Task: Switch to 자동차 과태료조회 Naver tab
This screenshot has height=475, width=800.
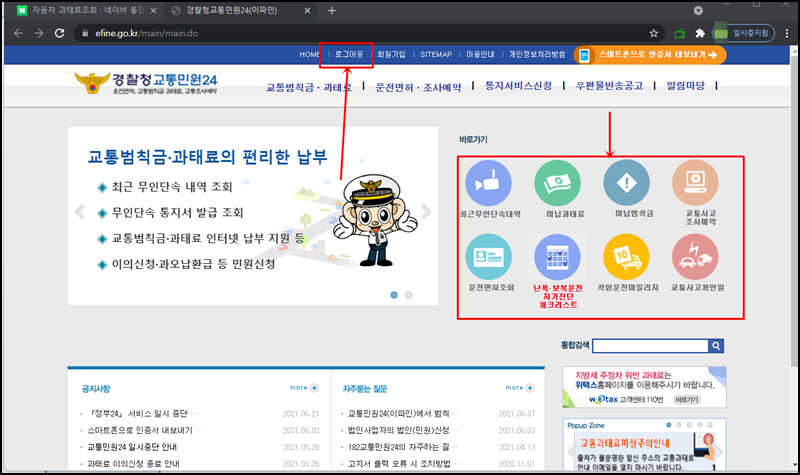Action: (x=86, y=11)
